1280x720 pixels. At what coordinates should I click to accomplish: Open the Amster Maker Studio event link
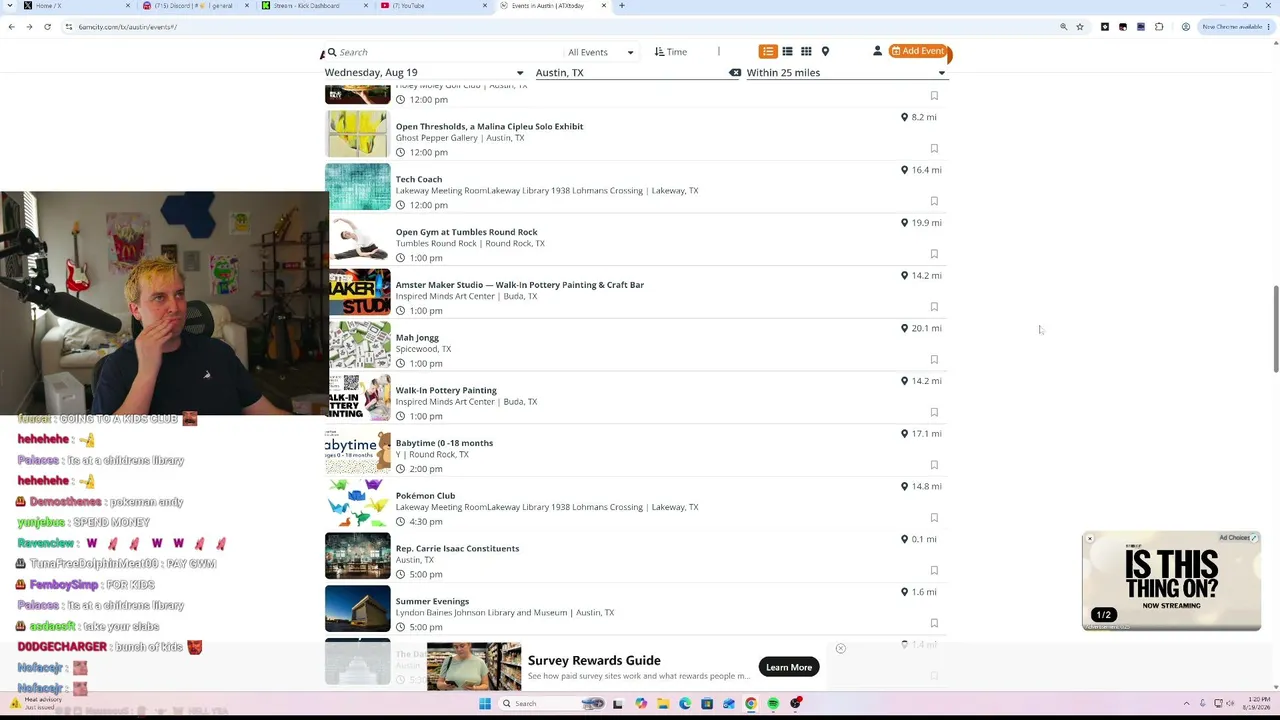(519, 285)
